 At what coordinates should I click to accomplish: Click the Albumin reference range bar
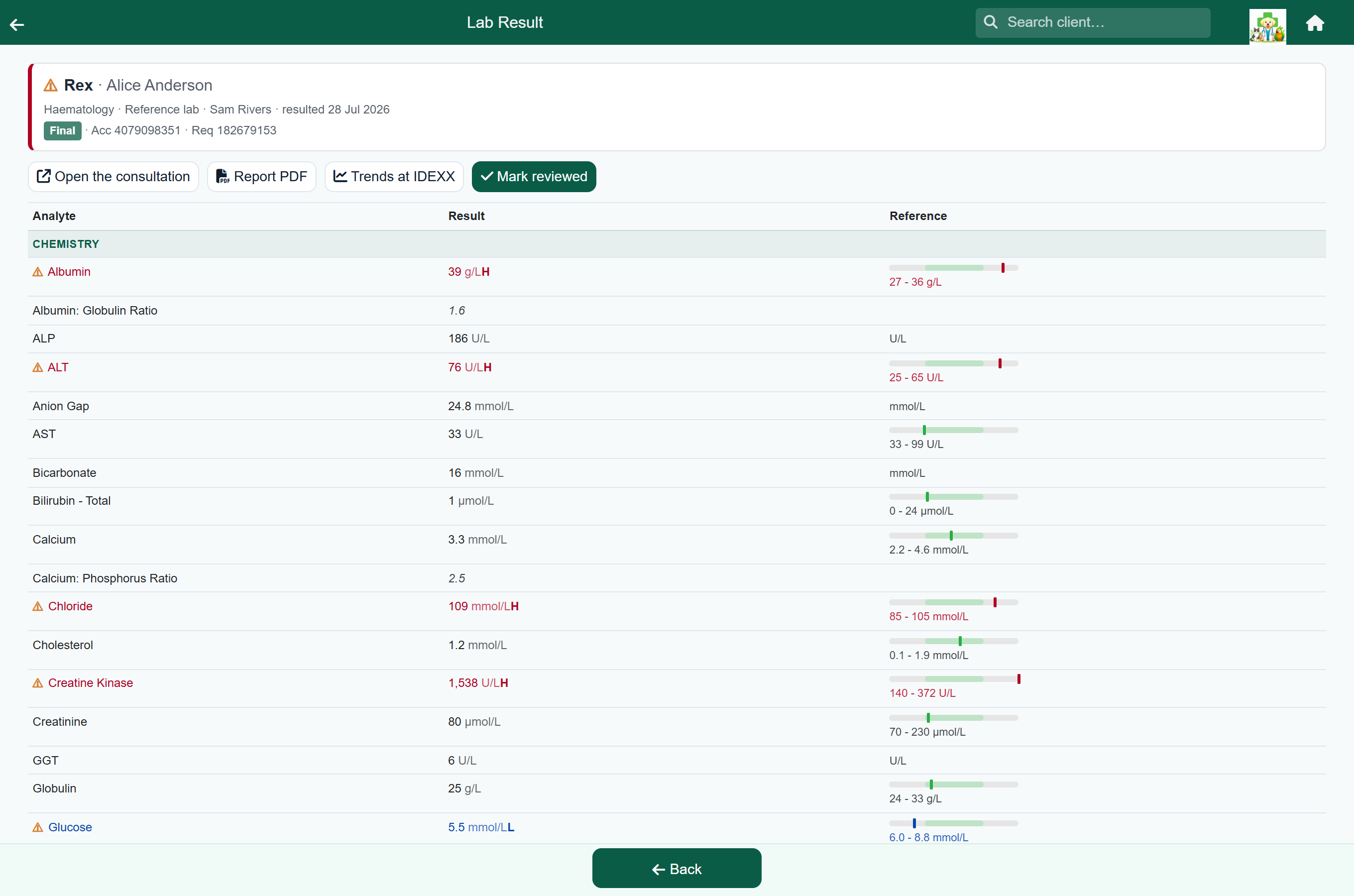pyautogui.click(x=953, y=268)
